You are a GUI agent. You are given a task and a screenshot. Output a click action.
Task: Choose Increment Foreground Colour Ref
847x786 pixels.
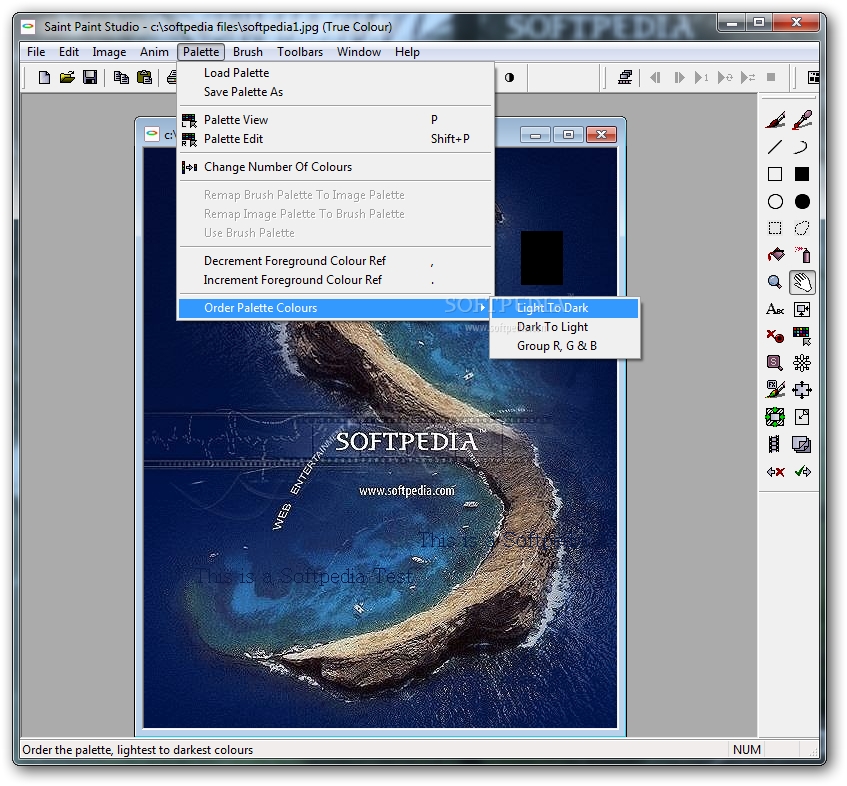pyautogui.click(x=335, y=280)
